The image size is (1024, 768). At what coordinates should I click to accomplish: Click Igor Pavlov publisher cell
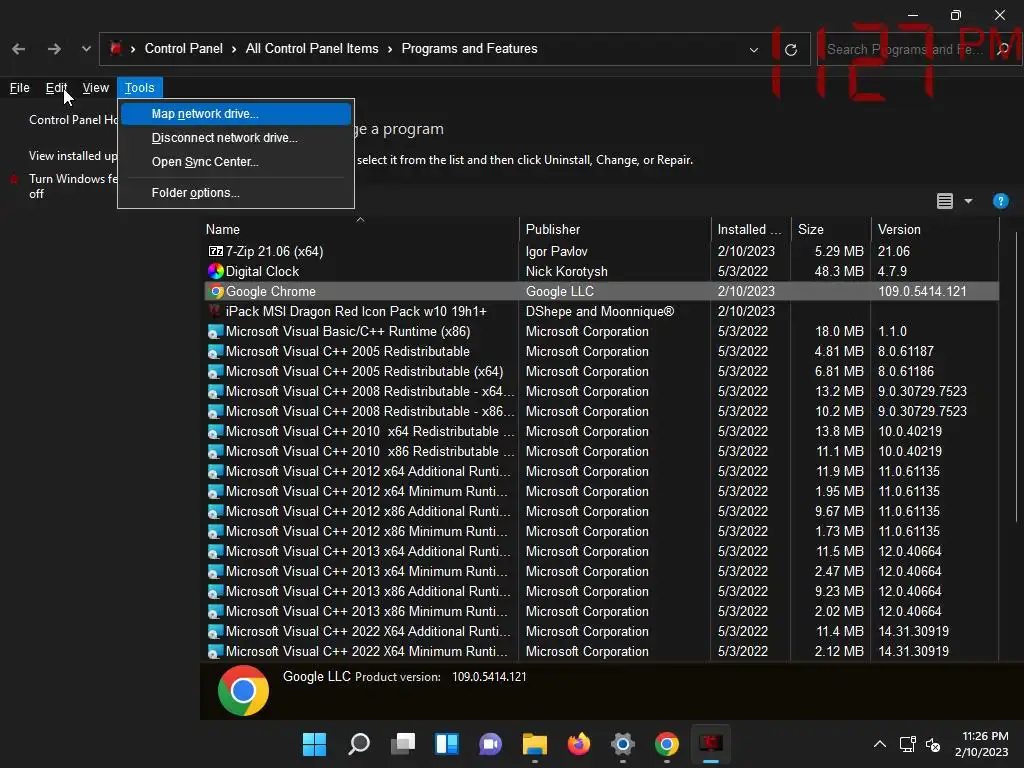click(x=556, y=251)
